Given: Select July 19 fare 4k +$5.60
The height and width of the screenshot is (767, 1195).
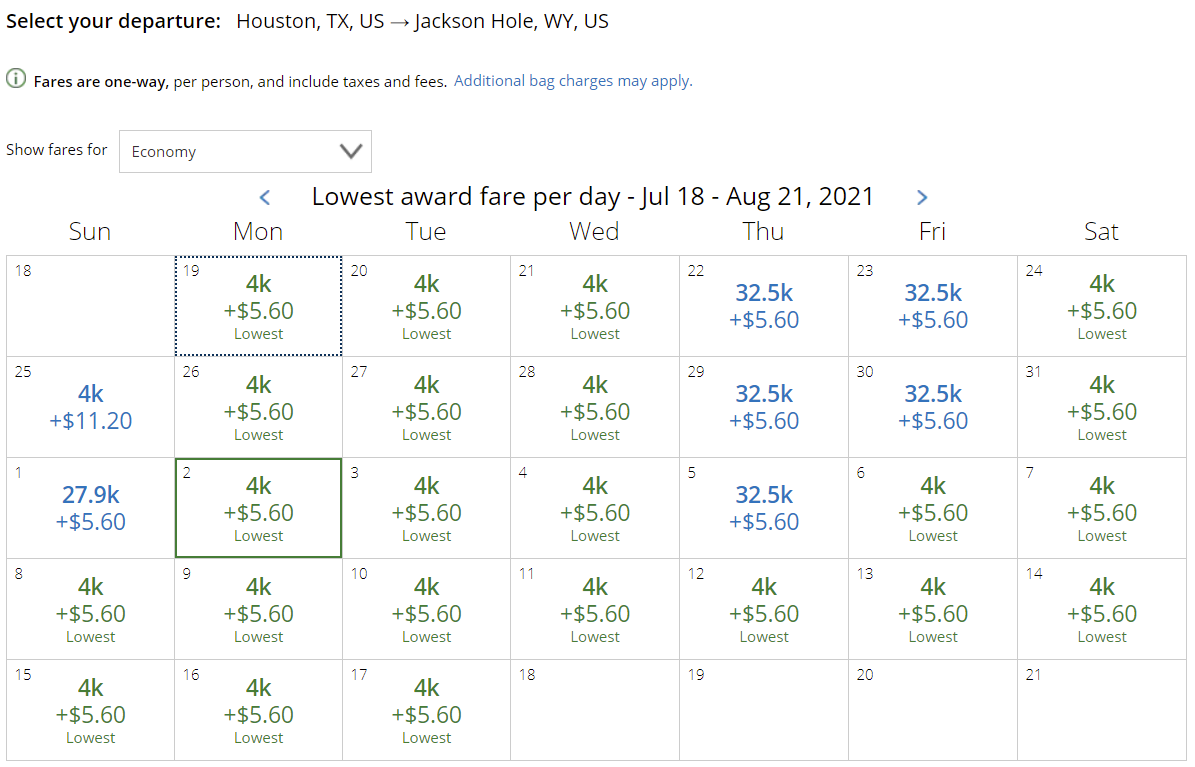Looking at the screenshot, I should pos(258,306).
